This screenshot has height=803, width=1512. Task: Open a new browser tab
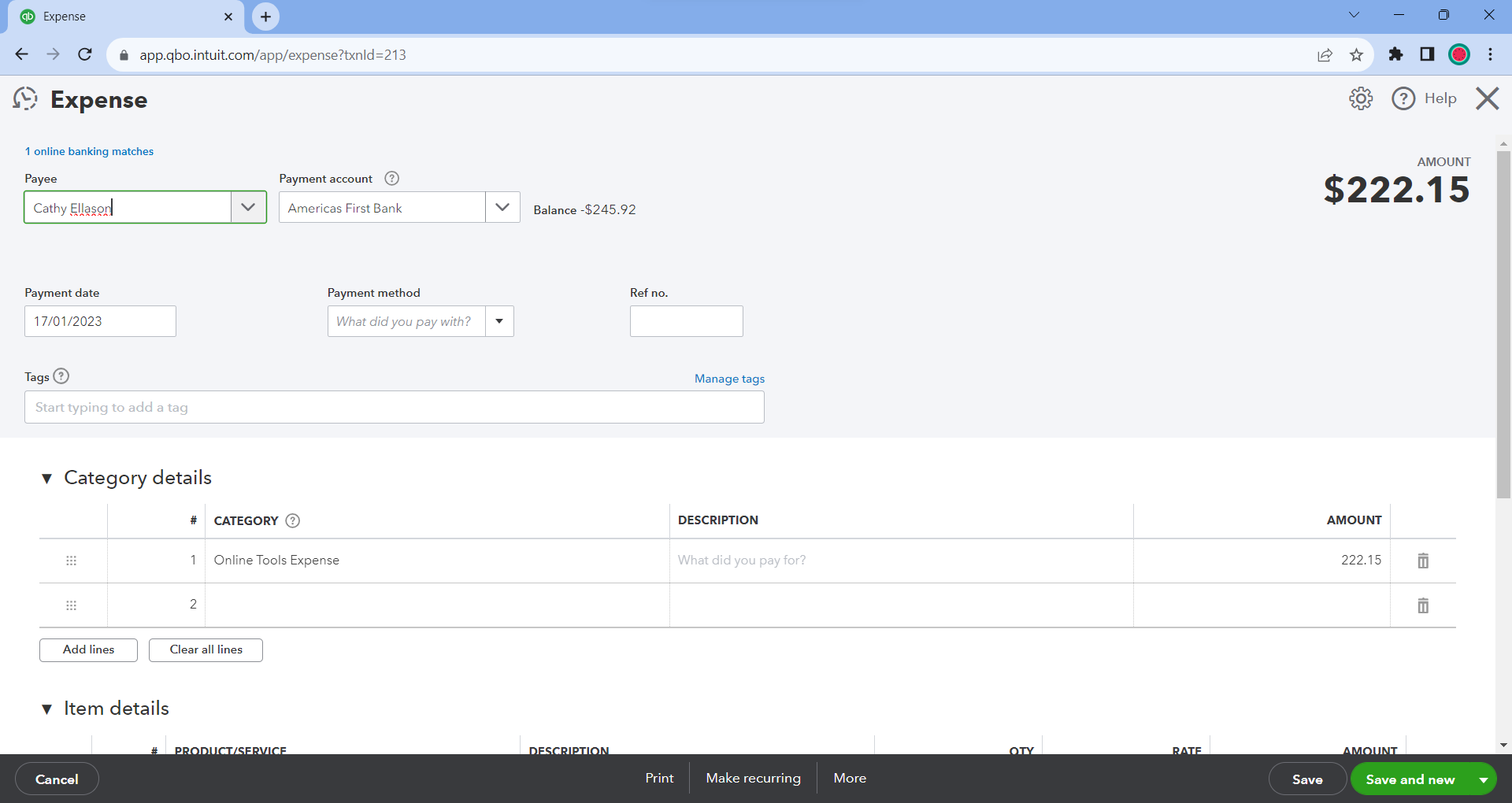click(x=265, y=17)
